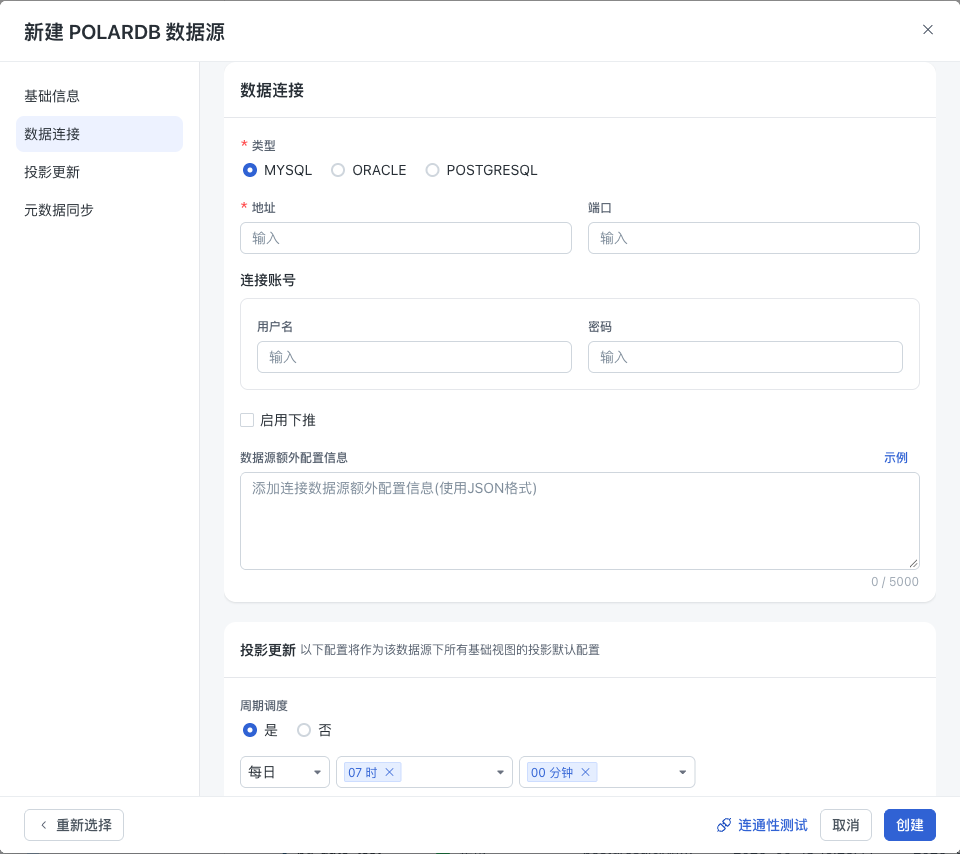Run the 连通性测试
This screenshot has width=960, height=854.
pyautogui.click(x=762, y=825)
